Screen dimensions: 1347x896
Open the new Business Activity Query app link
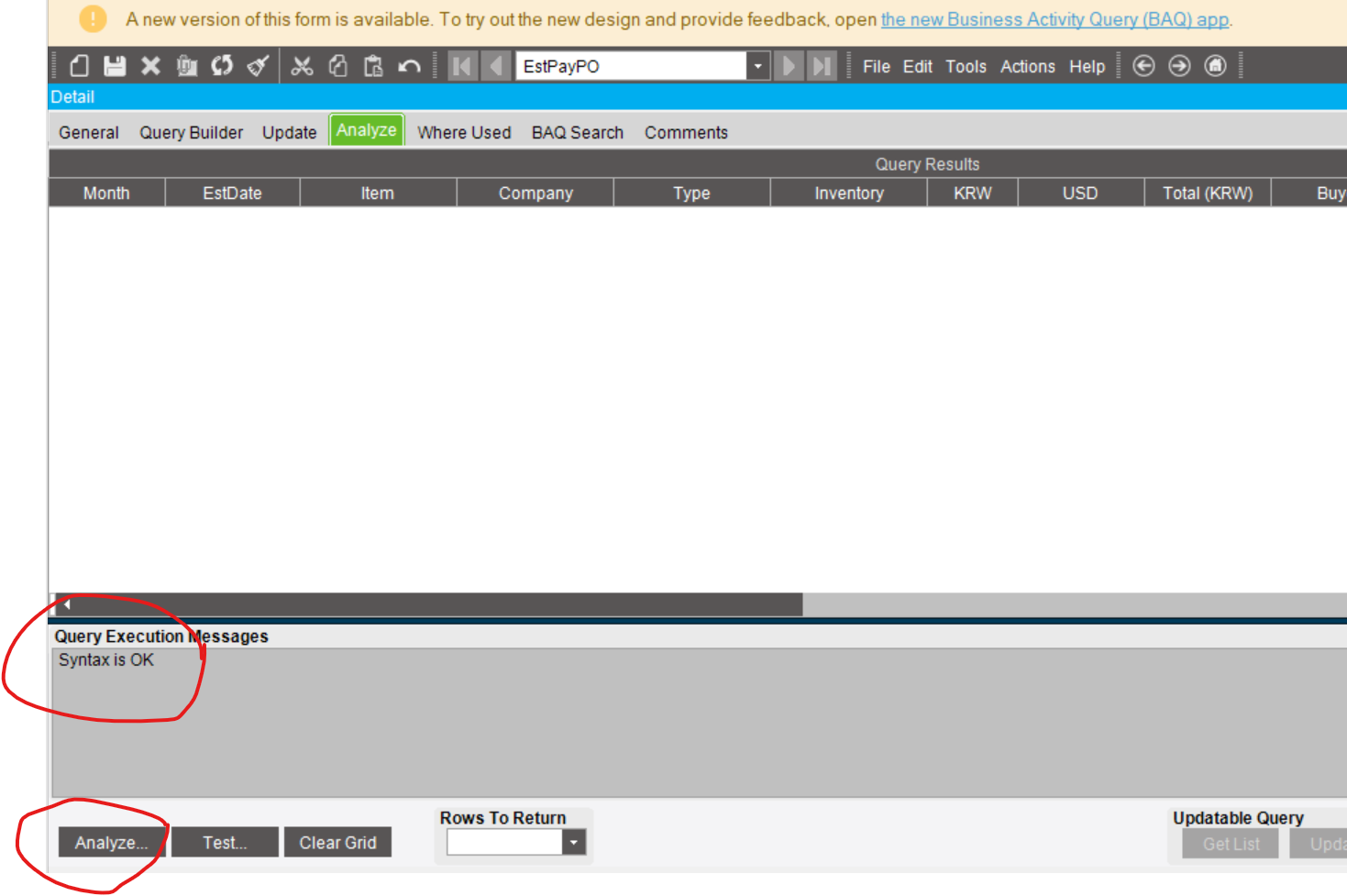pyautogui.click(x=1054, y=19)
